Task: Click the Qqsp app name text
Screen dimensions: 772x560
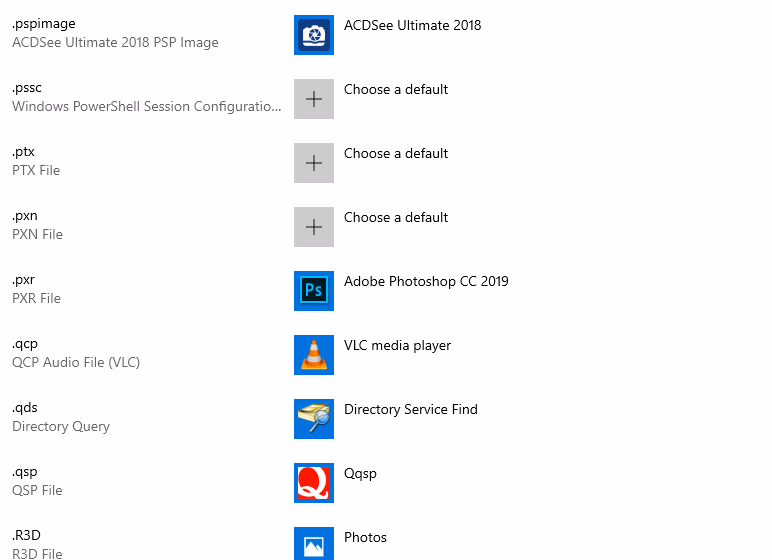Action: tap(360, 473)
